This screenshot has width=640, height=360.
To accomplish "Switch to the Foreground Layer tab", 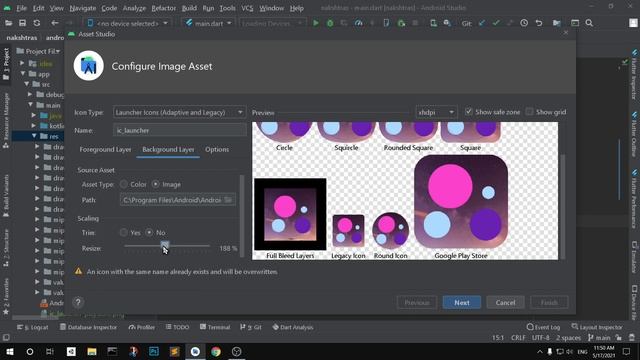I will coord(105,149).
